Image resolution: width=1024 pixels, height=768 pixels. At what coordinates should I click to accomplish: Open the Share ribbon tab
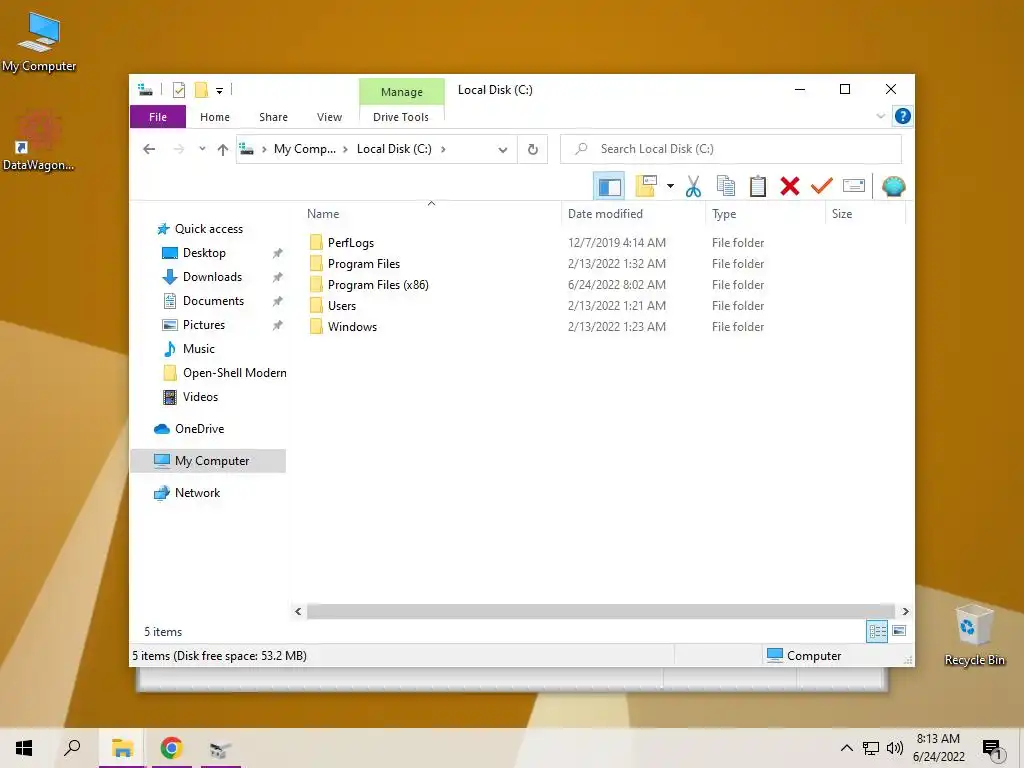coord(273,117)
